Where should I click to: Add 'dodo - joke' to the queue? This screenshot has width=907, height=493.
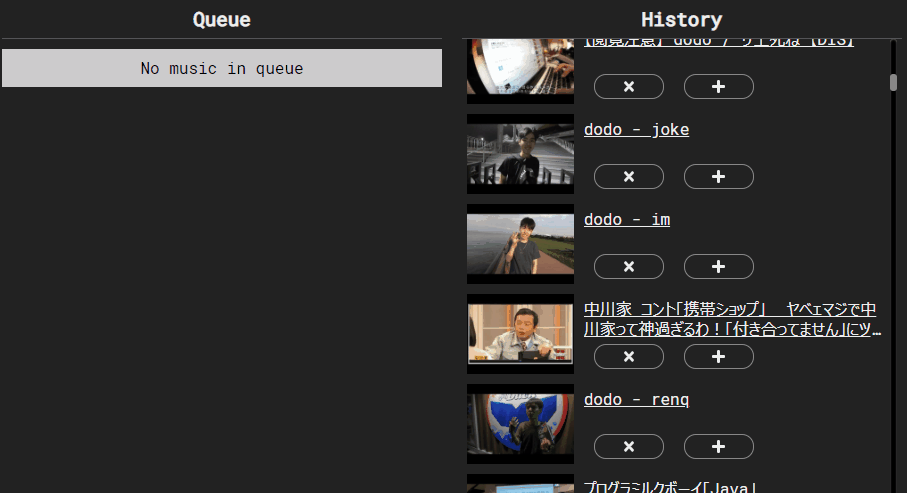(718, 176)
